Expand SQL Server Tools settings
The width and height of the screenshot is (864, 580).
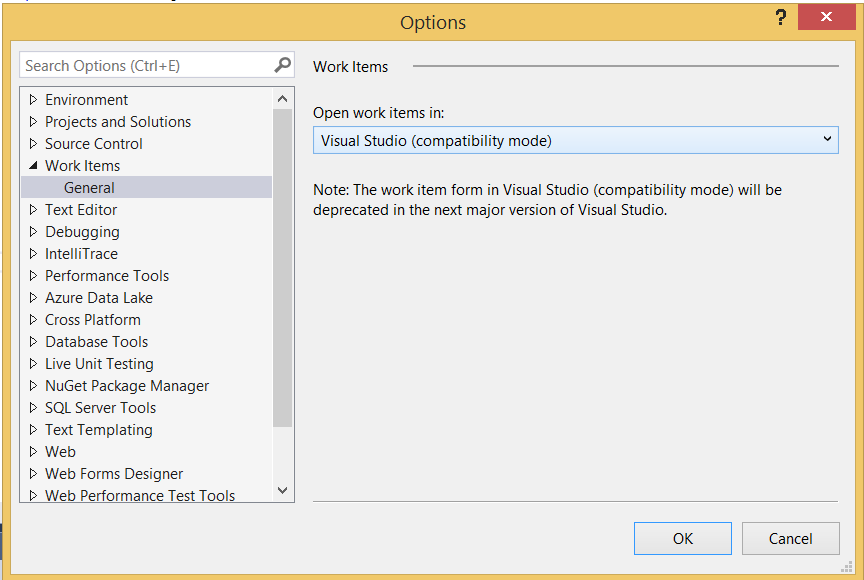32,407
